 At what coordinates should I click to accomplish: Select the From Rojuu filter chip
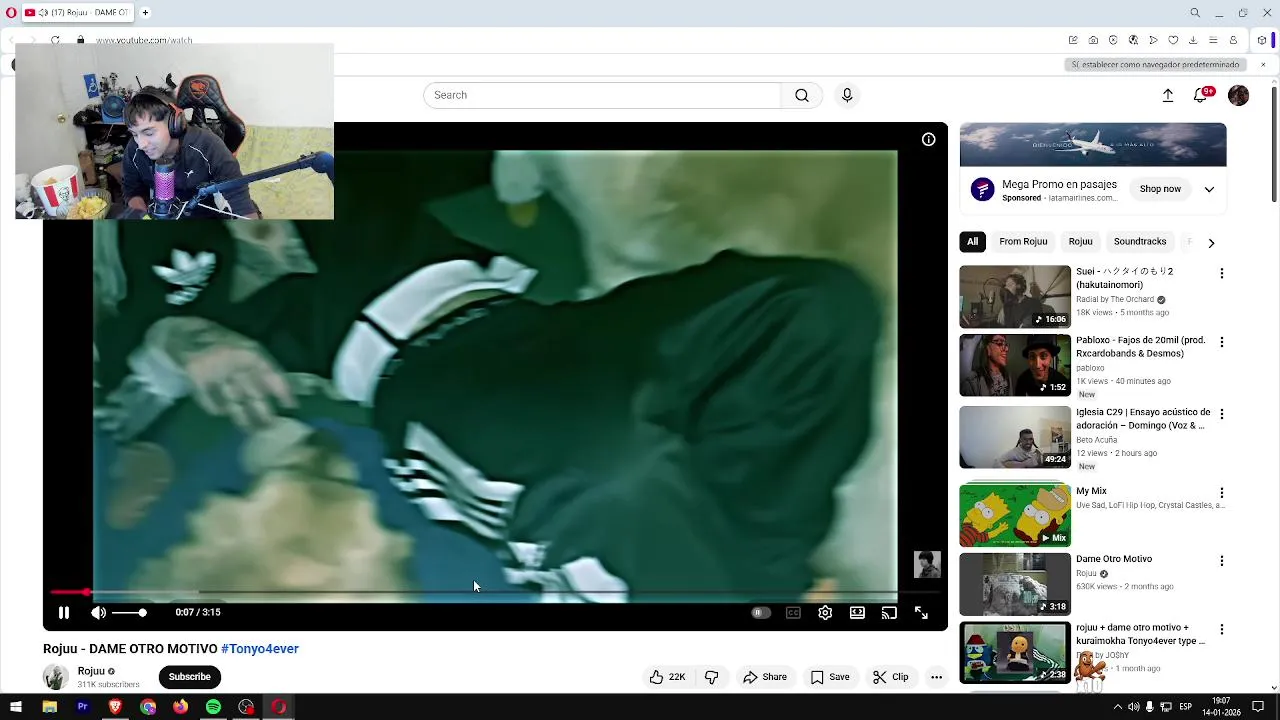1023,242
